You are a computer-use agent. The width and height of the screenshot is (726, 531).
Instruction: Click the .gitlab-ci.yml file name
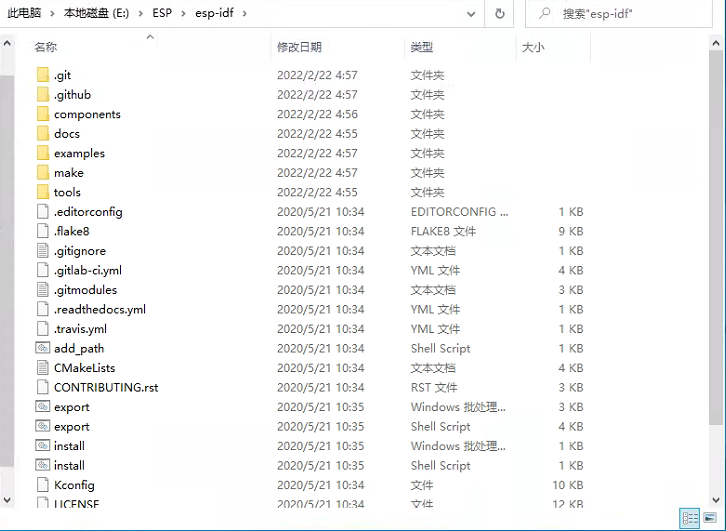pyautogui.click(x=88, y=270)
